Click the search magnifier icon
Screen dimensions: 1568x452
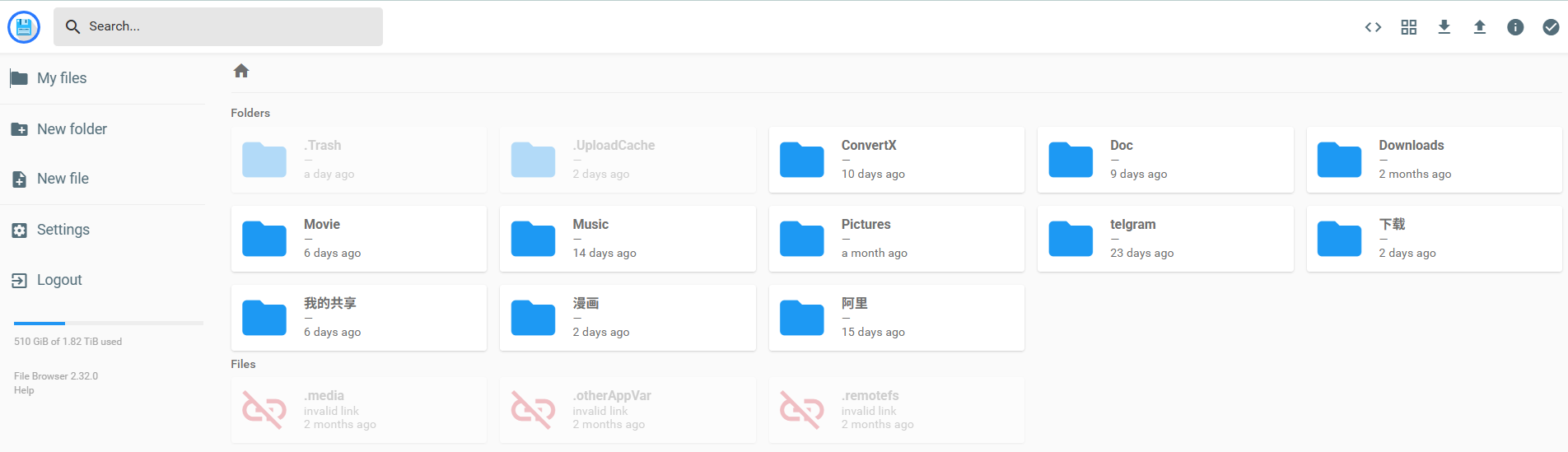pyautogui.click(x=72, y=26)
